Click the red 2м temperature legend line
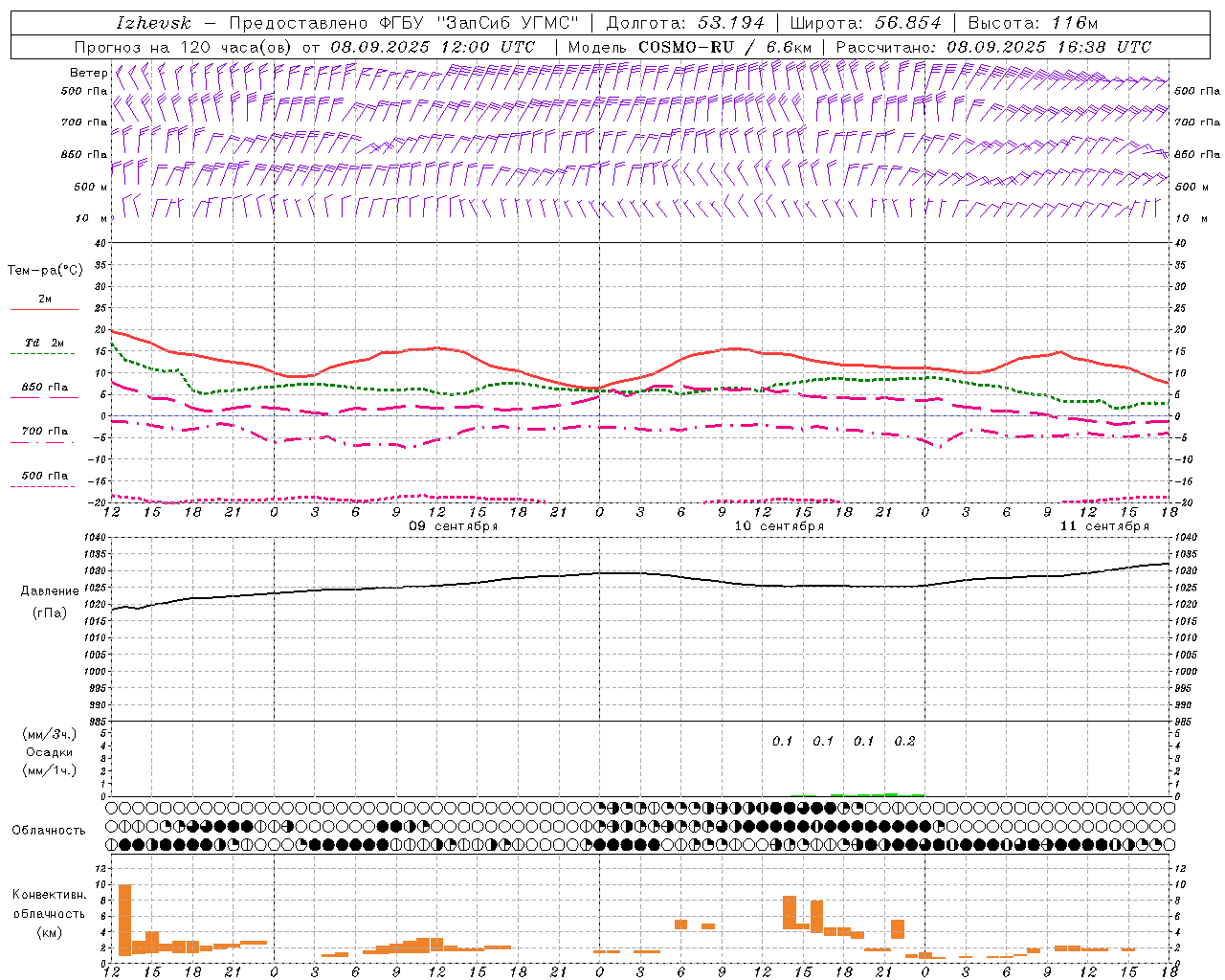Screen dimensions: 1225x980 [x=44, y=310]
